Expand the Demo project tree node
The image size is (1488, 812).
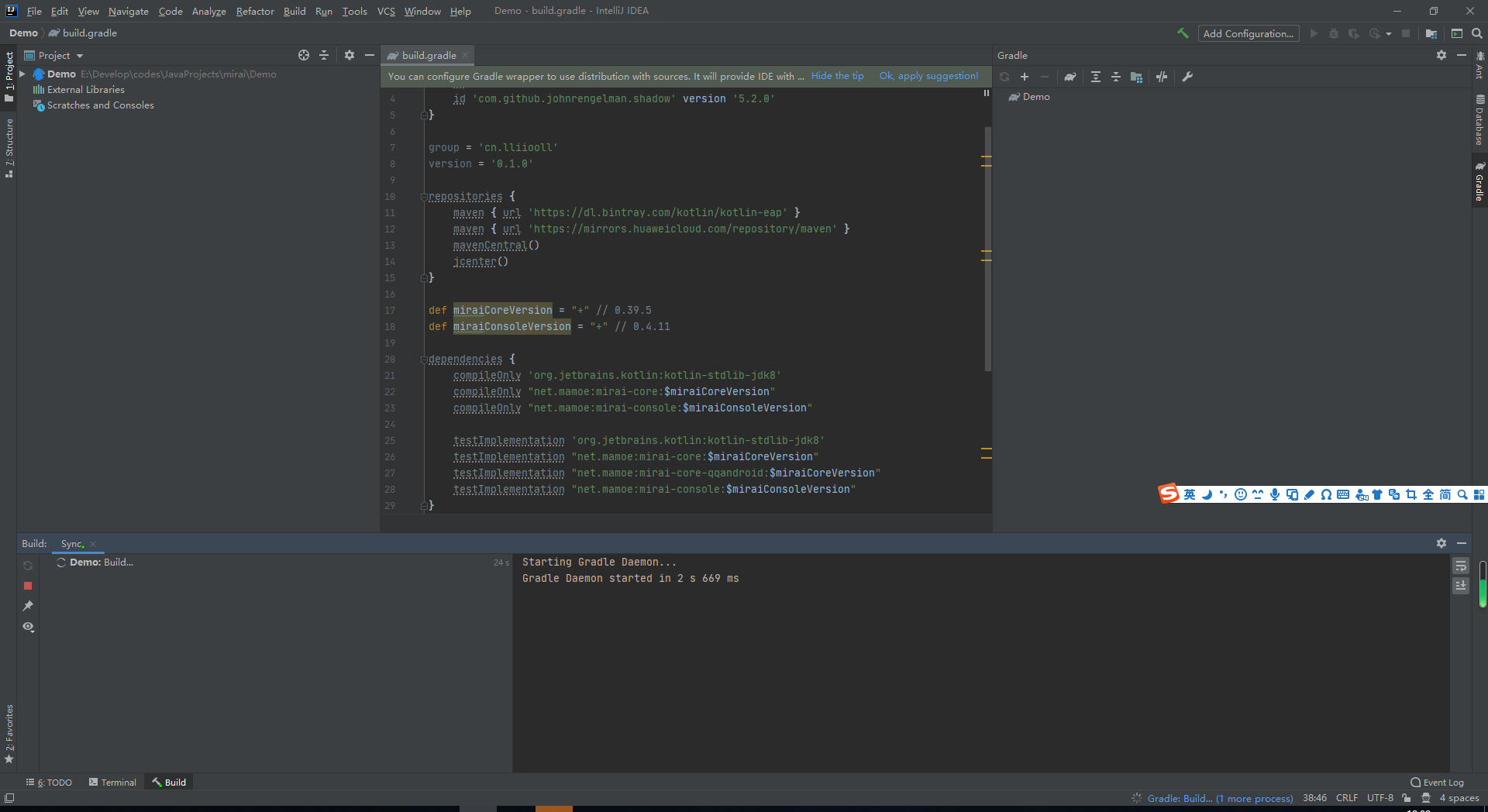point(22,74)
